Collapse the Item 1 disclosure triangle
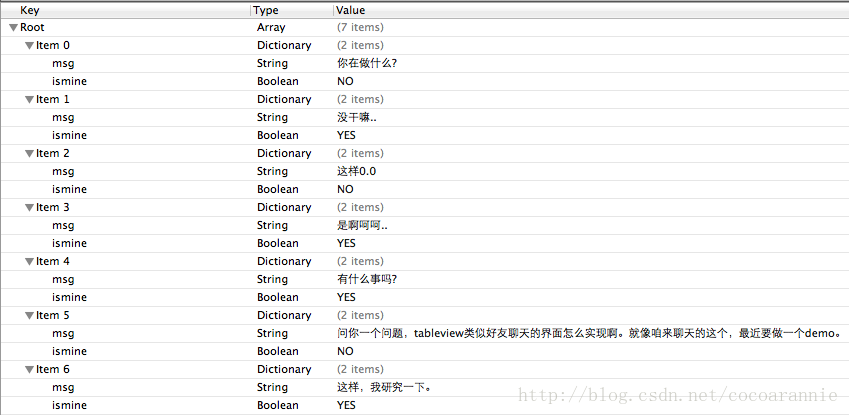The image size is (849, 415). pyautogui.click(x=29, y=100)
